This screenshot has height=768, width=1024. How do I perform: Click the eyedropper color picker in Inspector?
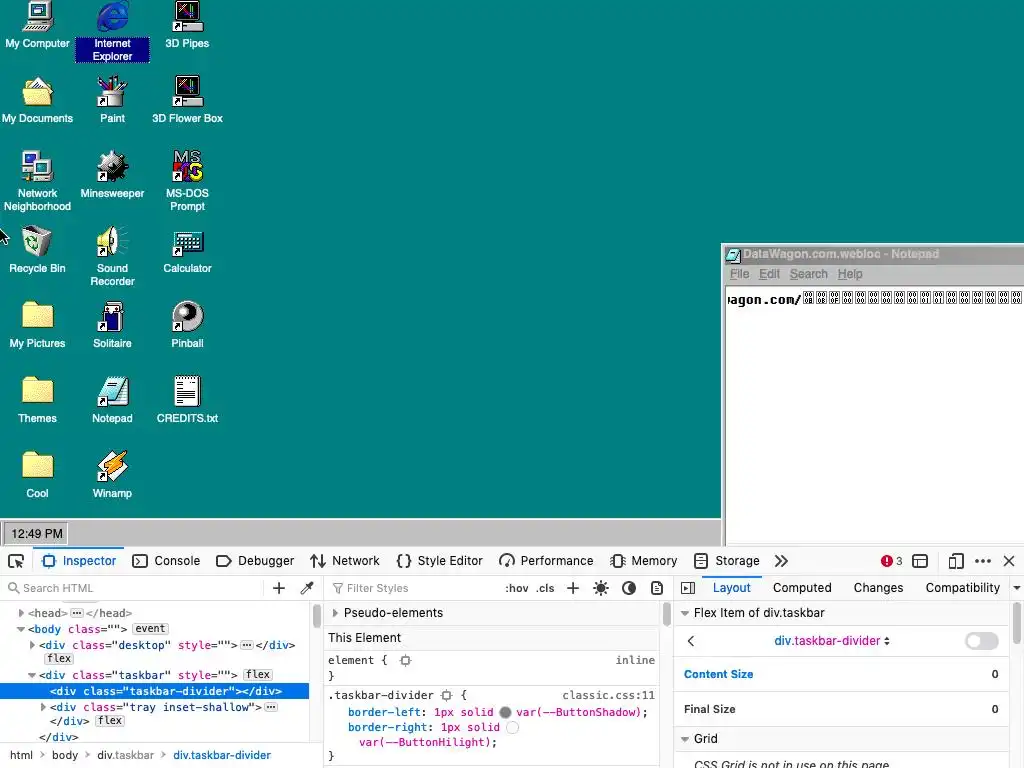click(x=307, y=588)
